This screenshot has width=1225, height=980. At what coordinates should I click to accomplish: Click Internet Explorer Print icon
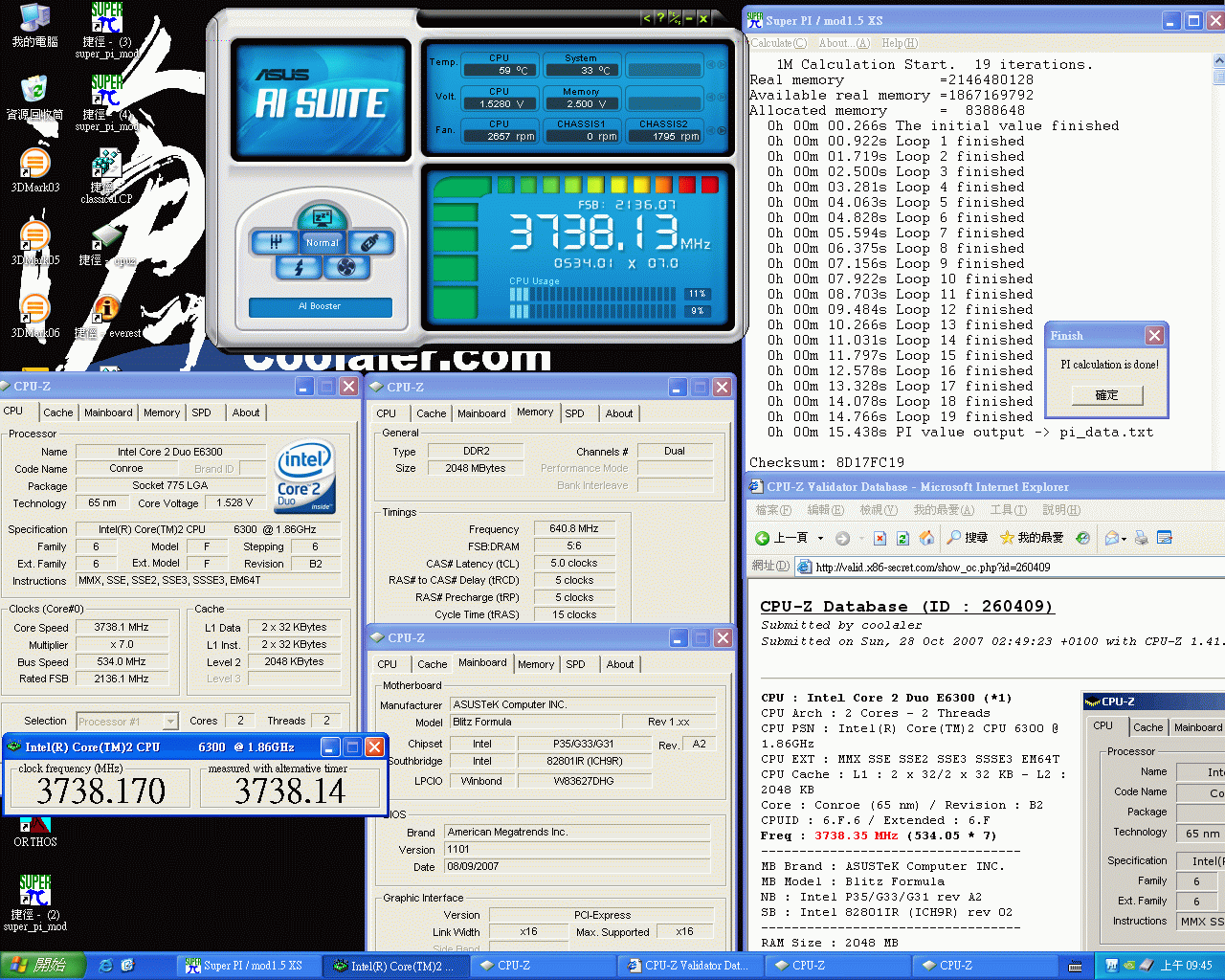(x=1141, y=538)
